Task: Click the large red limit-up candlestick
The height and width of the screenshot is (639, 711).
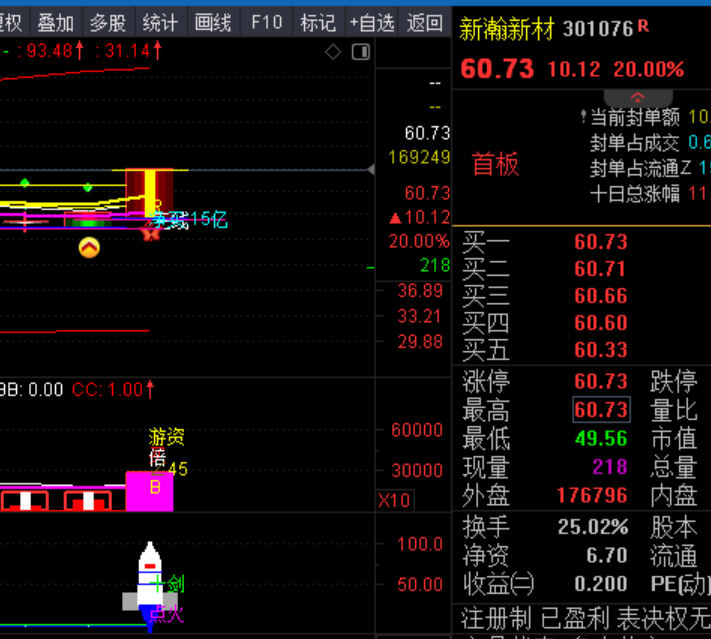Action: pos(149,192)
